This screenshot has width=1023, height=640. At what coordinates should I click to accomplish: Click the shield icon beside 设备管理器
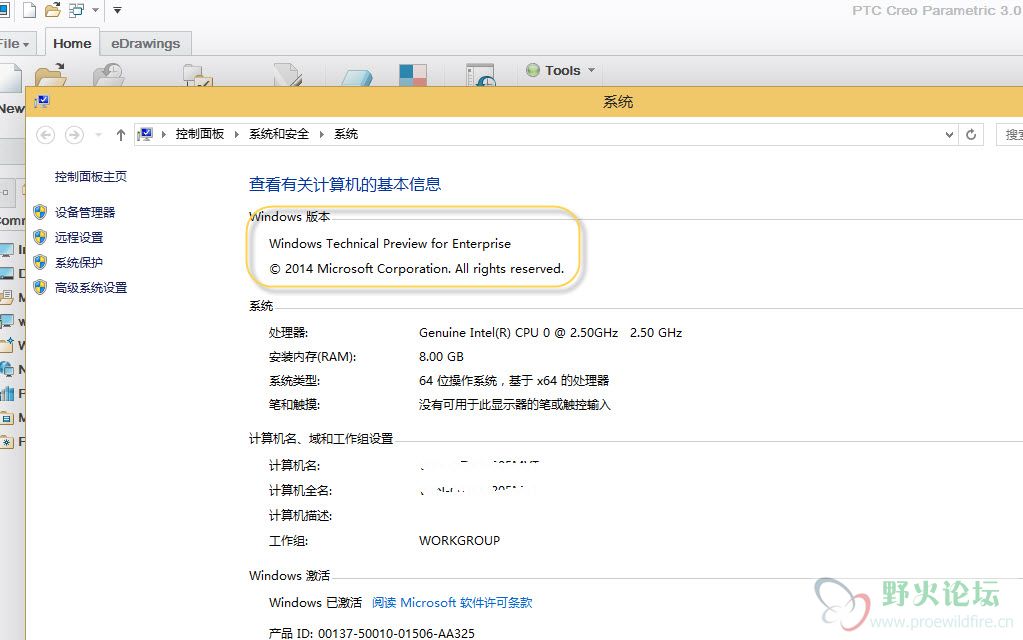coord(40,212)
